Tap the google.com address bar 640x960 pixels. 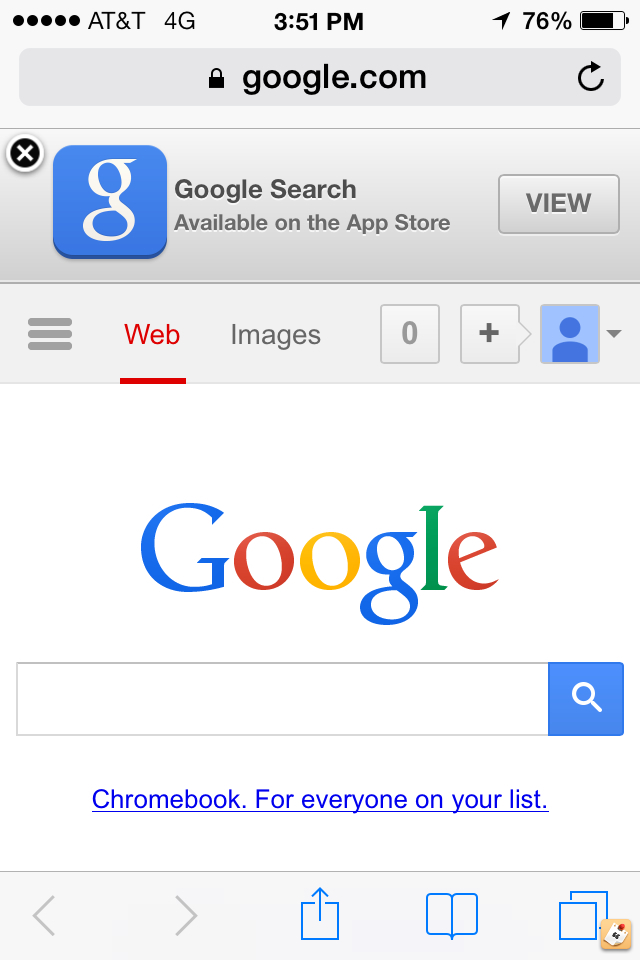[x=320, y=77]
